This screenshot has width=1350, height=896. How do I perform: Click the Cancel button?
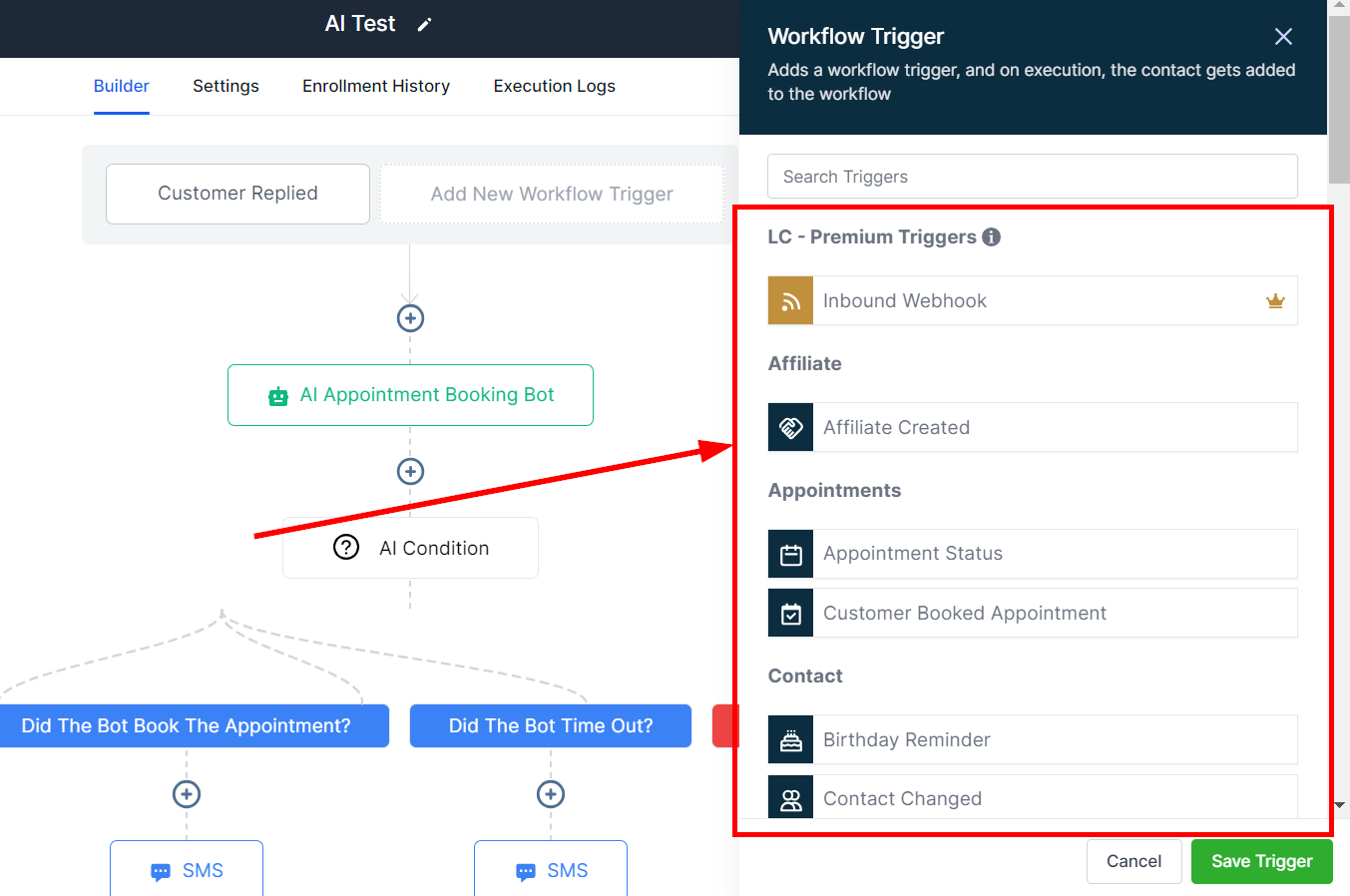pyautogui.click(x=1133, y=861)
